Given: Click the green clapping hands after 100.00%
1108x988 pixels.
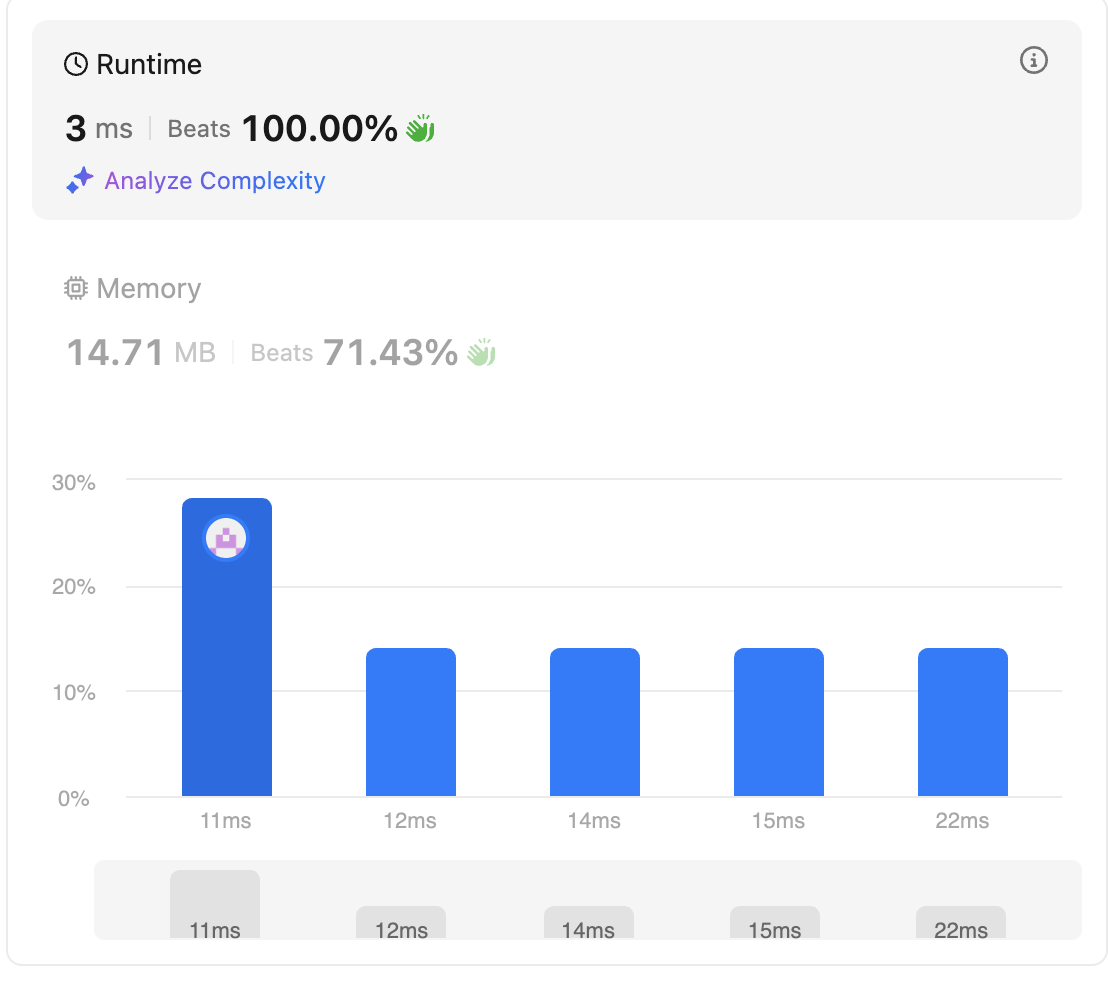Looking at the screenshot, I should click(420, 129).
